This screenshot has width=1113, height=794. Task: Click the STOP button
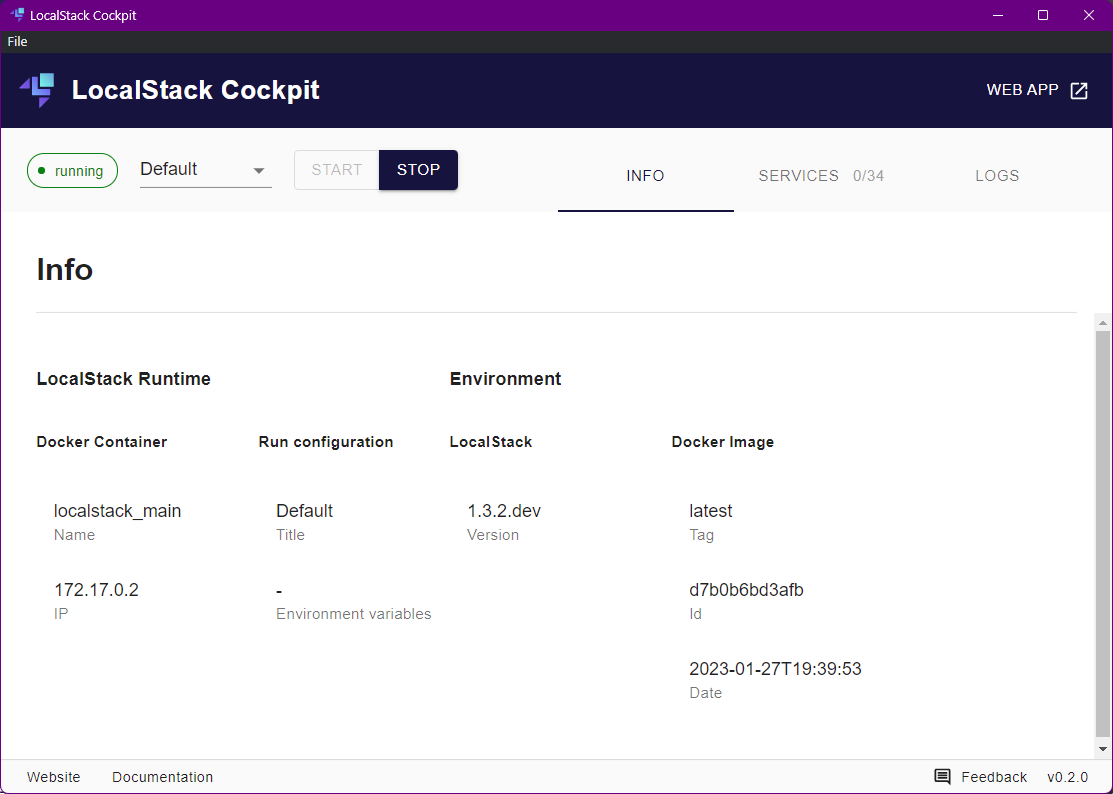[418, 170]
